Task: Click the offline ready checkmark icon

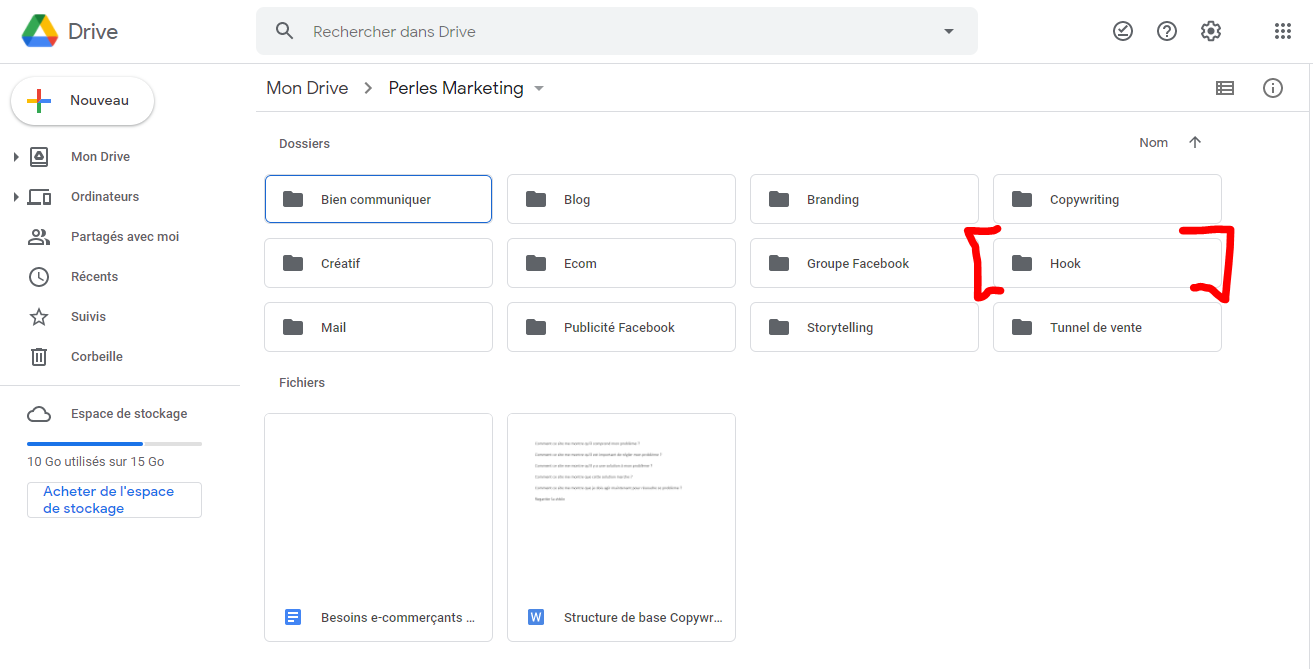Action: [1123, 31]
